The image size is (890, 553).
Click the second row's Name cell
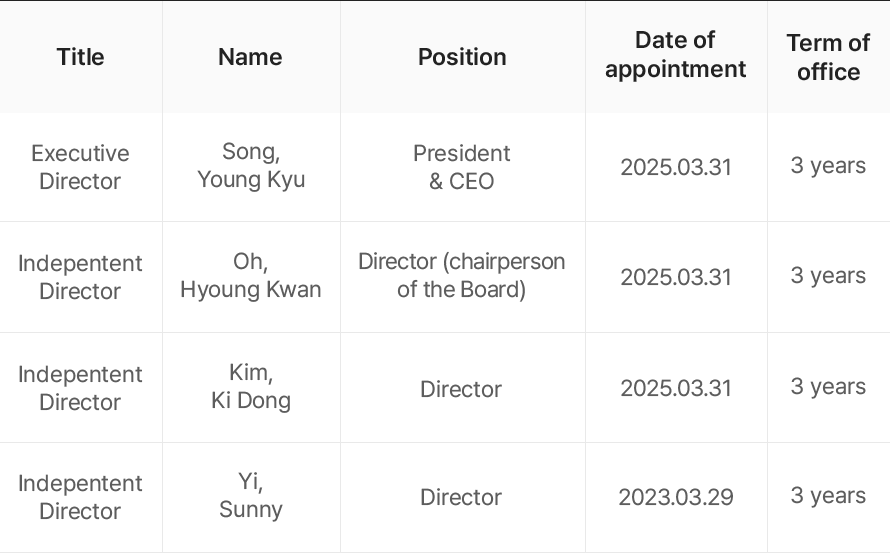tap(251, 277)
